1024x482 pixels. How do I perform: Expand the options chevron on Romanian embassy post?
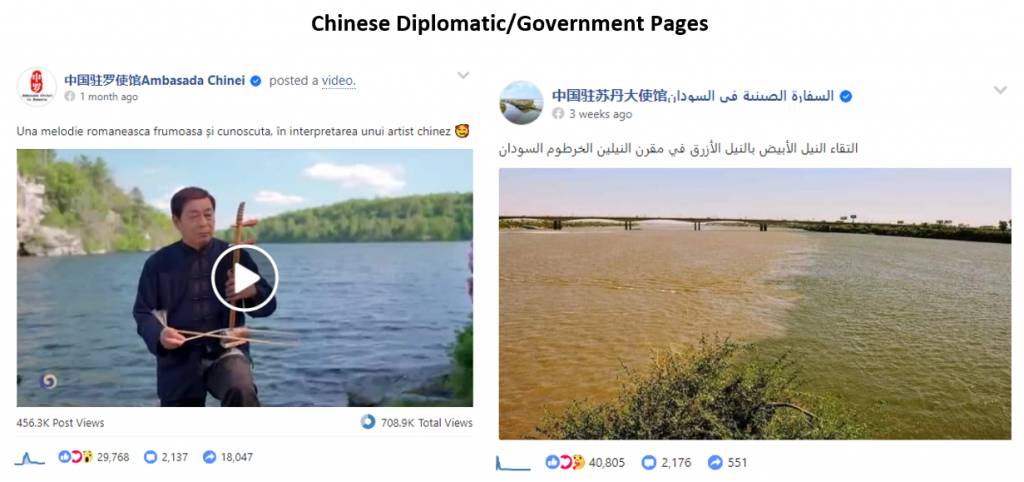[463, 75]
